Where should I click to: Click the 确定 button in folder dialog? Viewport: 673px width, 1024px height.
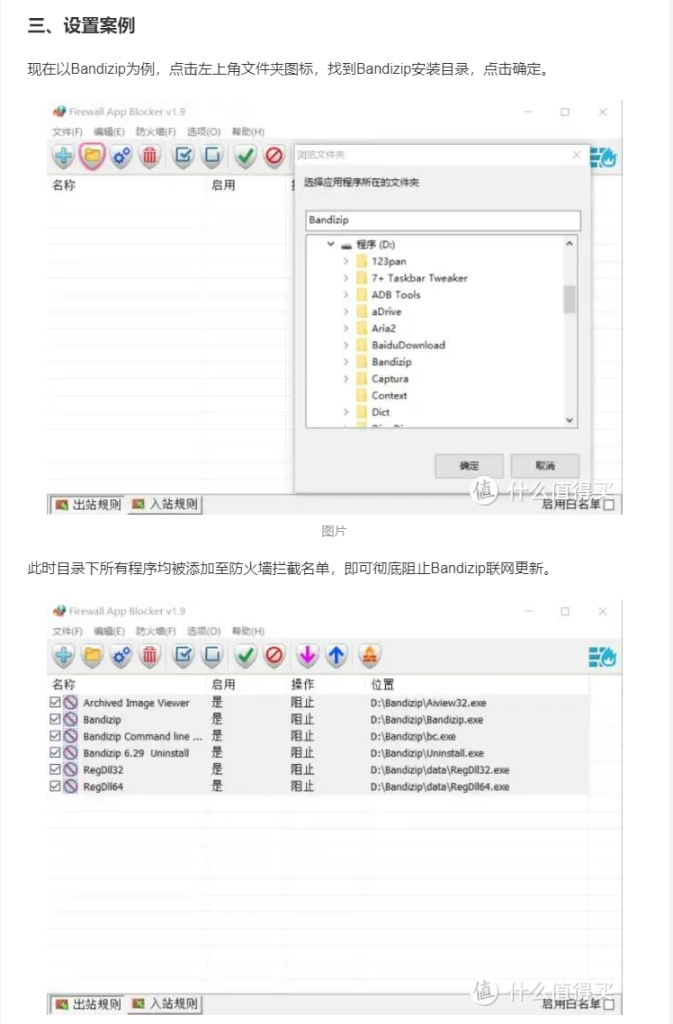point(468,466)
